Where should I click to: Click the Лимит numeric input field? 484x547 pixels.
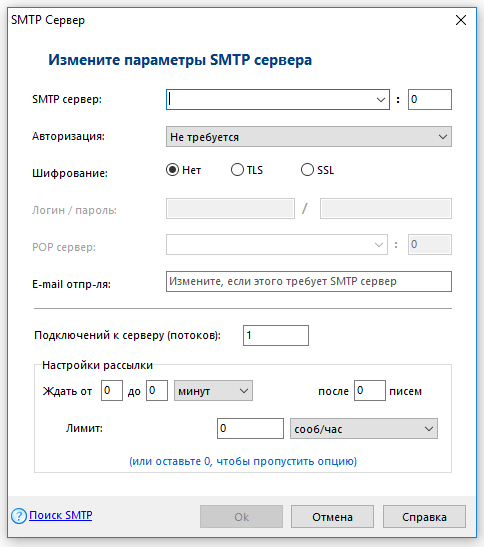(x=250, y=429)
